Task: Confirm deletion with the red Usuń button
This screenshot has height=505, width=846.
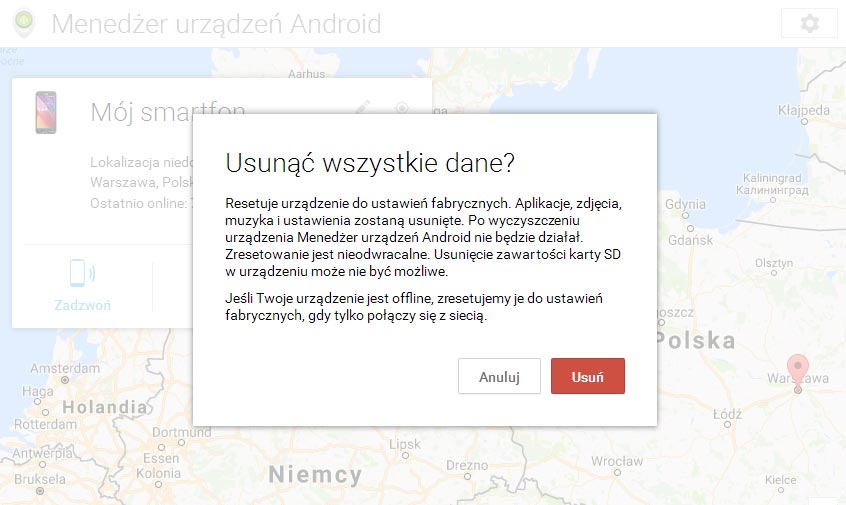Action: point(588,376)
